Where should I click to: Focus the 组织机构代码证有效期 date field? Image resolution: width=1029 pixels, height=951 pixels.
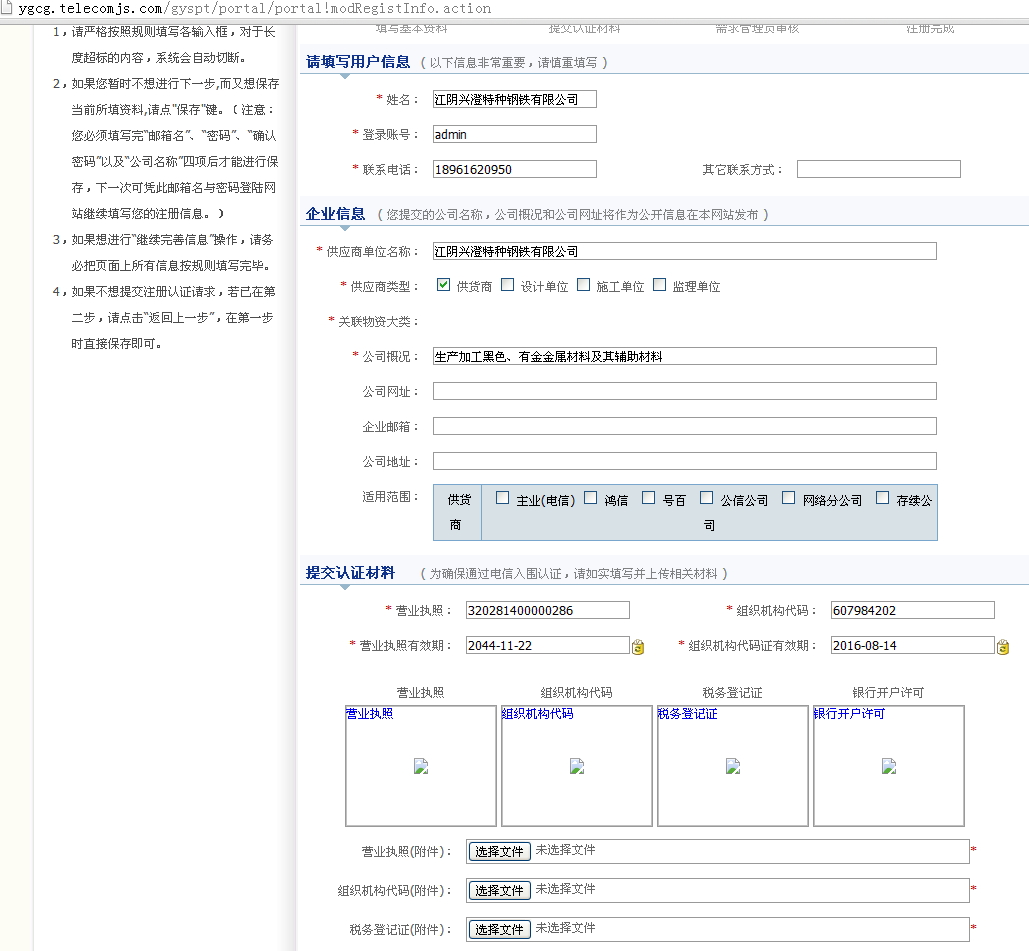pyautogui.click(x=912, y=645)
